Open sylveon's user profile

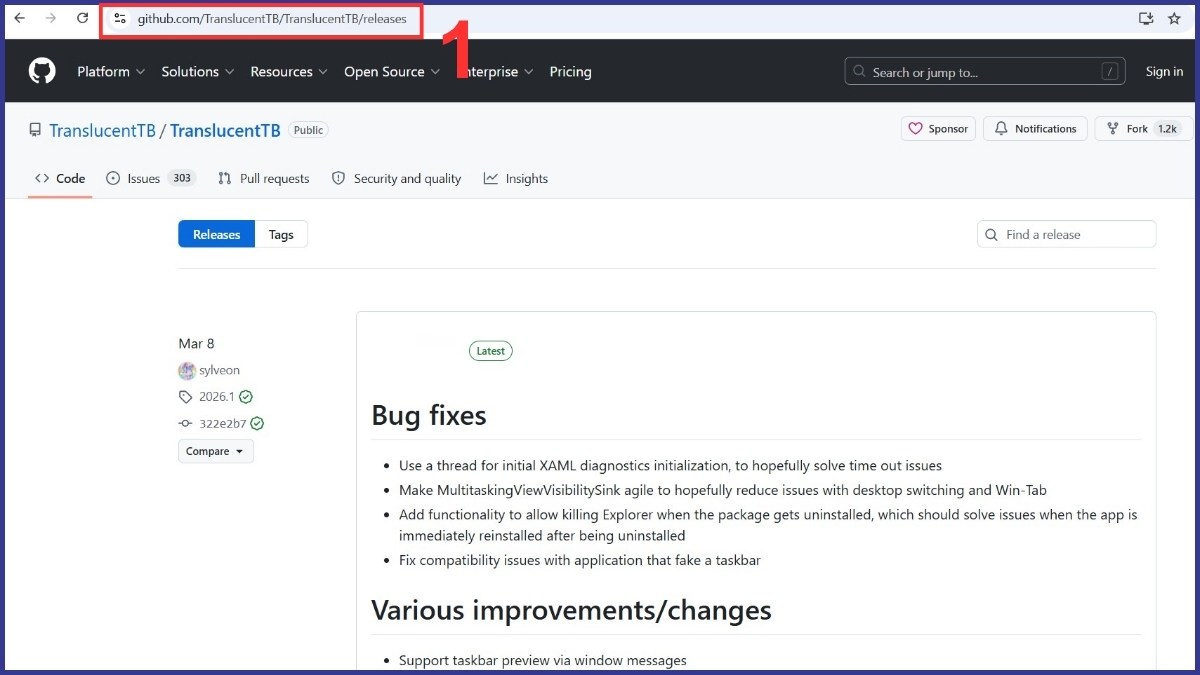click(219, 370)
